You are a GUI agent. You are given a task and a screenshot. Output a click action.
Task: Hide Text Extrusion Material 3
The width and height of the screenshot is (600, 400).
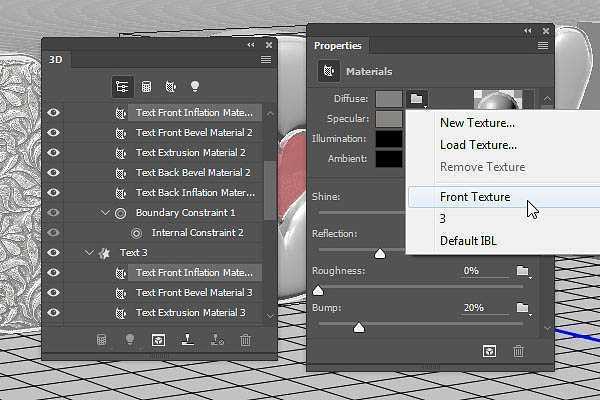click(x=54, y=313)
